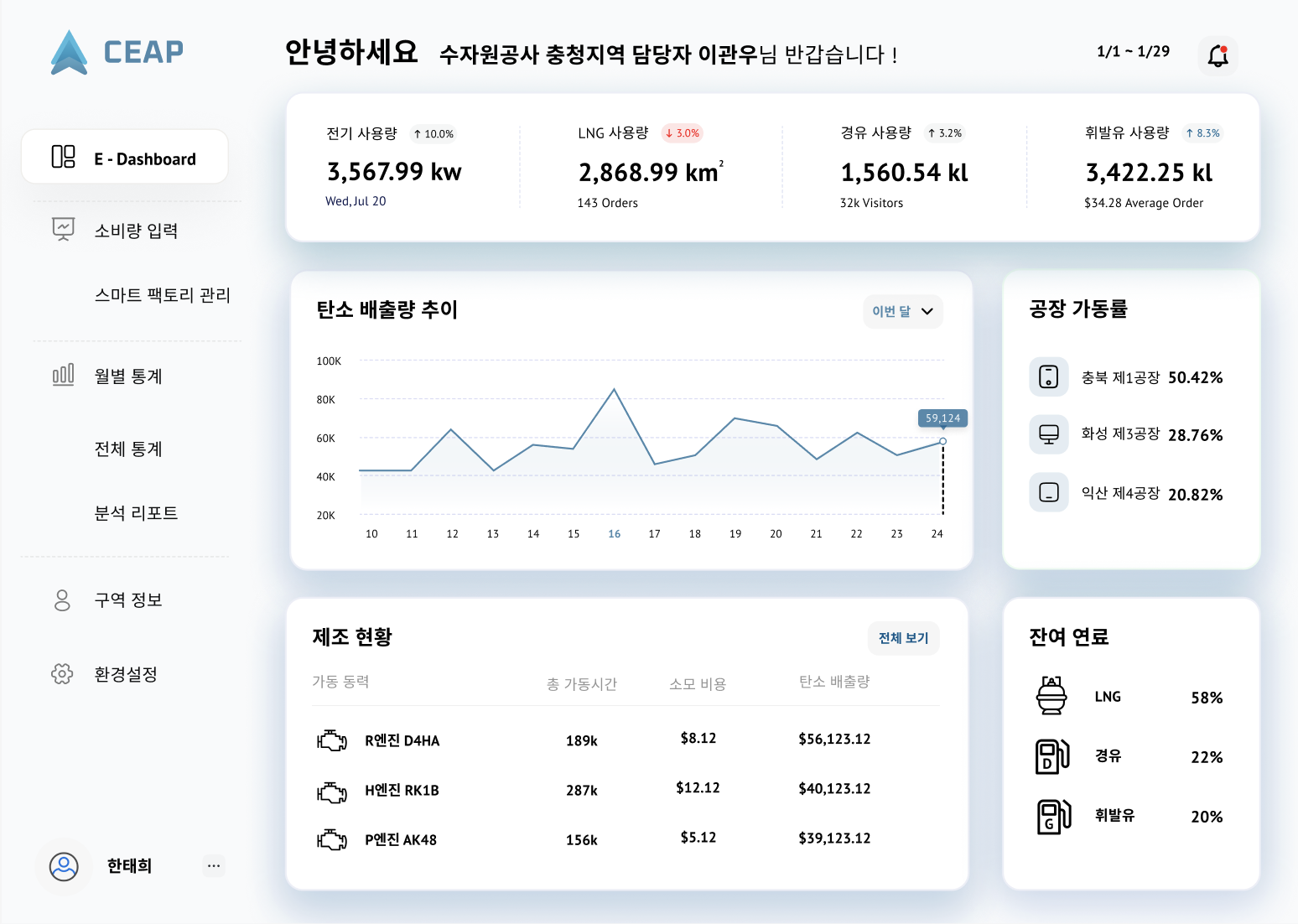Viewport: 1298px width, 924px height.
Task: Switch to the 스마트 팩토리 관리 section
Action: click(163, 295)
